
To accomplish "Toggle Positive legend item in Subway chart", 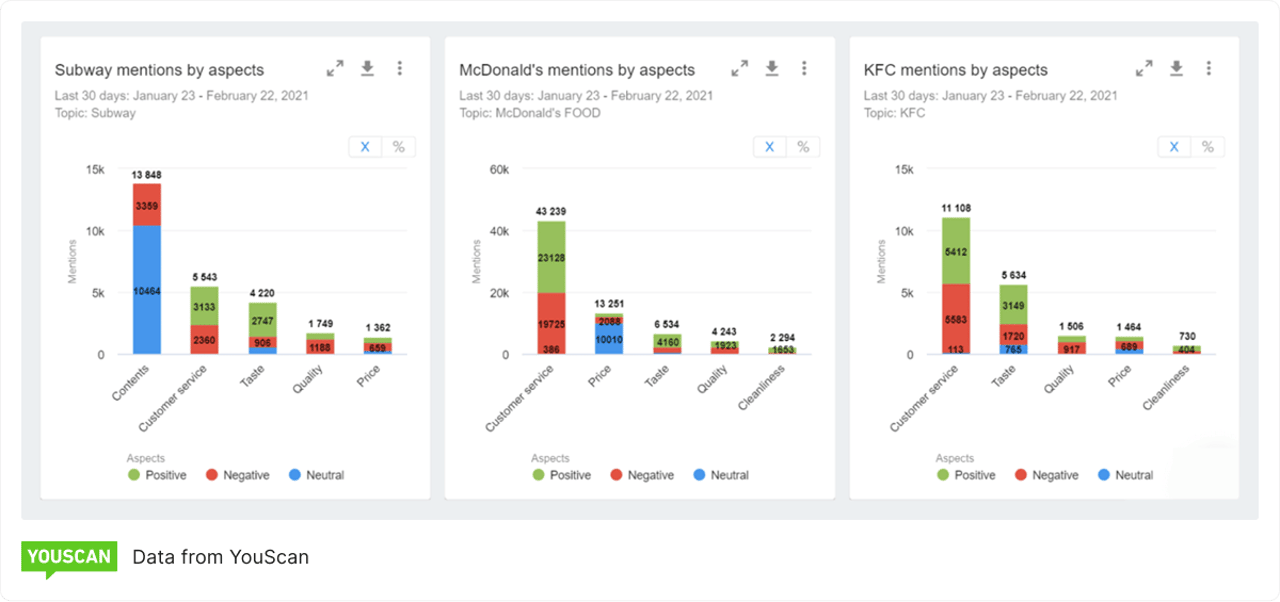I will click(x=156, y=475).
